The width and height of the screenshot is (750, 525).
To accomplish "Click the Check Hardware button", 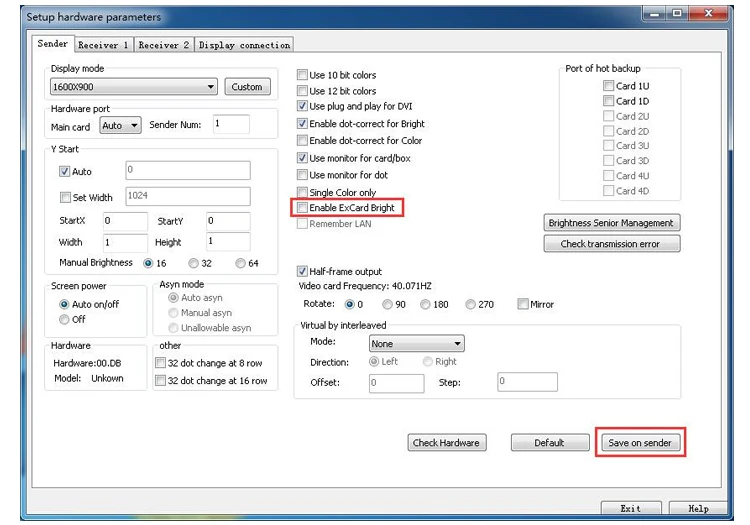I will point(446,443).
